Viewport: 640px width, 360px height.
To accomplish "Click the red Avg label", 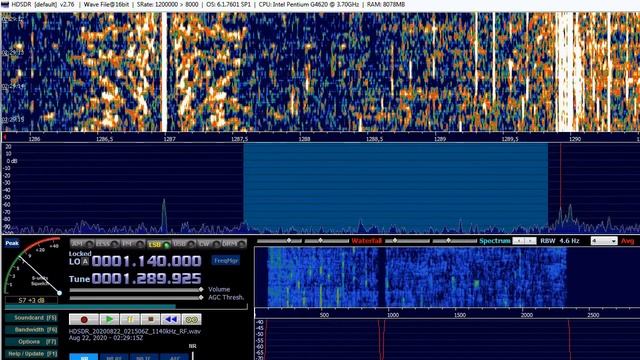I will 628,241.
